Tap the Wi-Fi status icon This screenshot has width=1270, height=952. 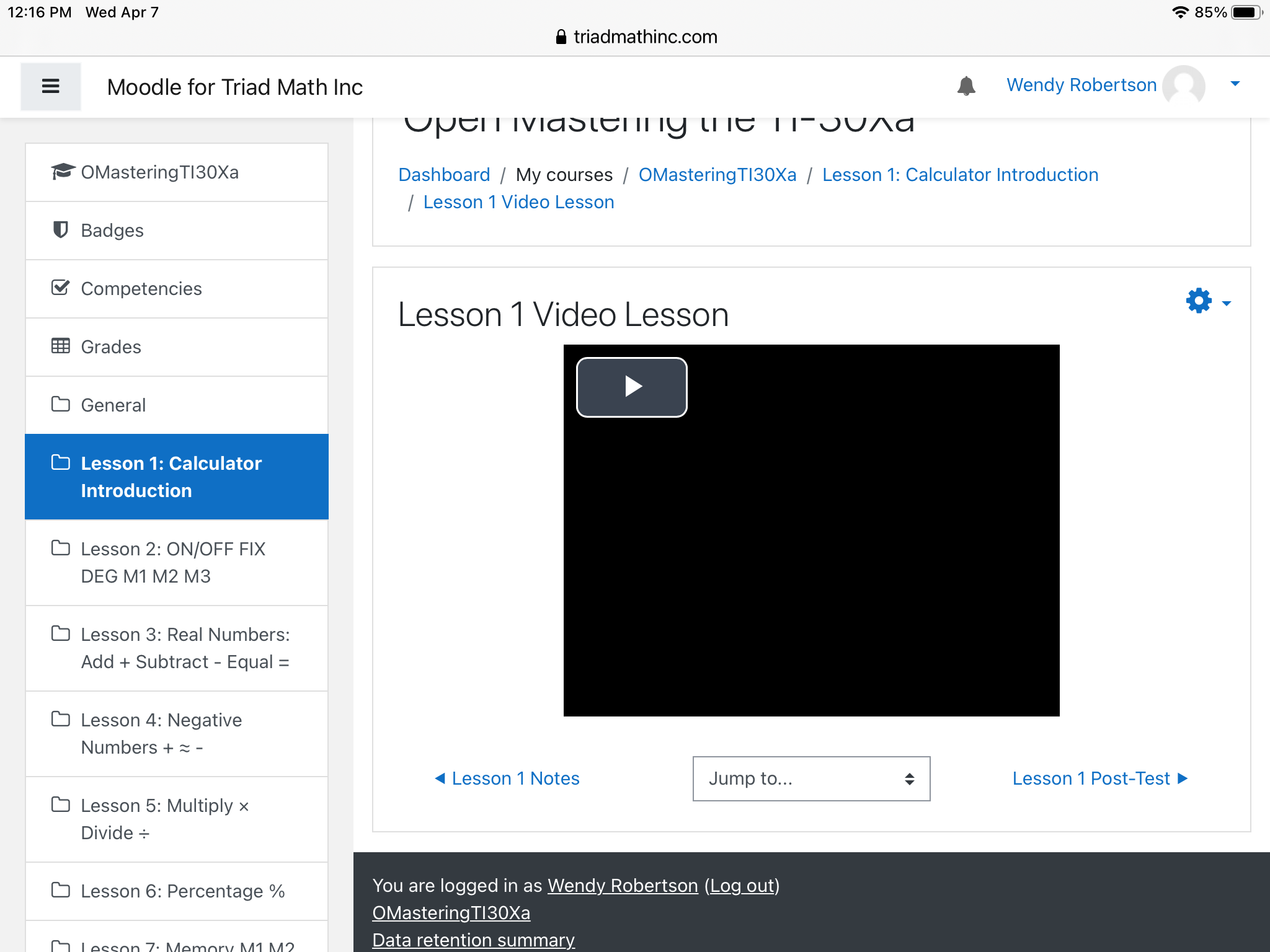tap(1180, 12)
